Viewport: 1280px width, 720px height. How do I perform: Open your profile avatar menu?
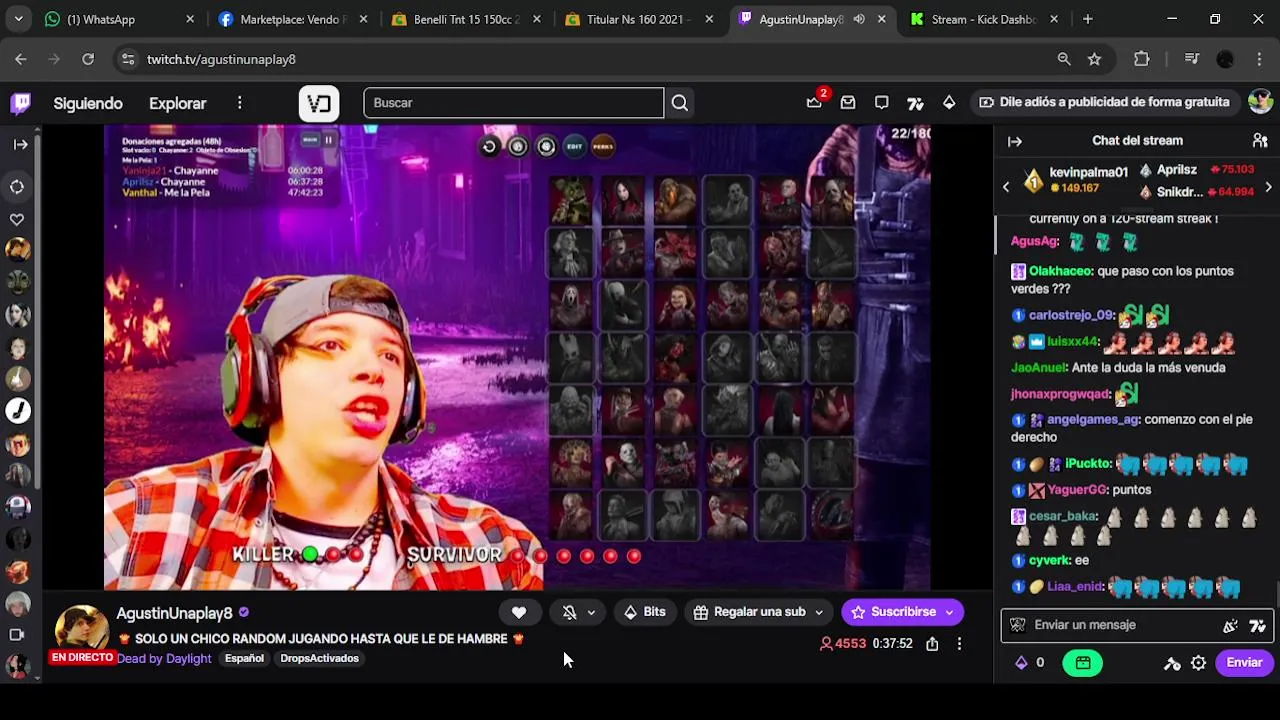(x=1260, y=102)
